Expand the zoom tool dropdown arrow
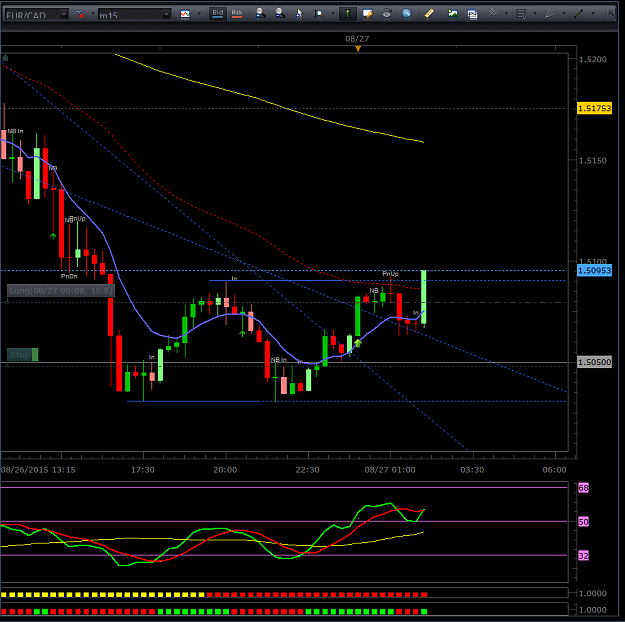 tap(333, 14)
